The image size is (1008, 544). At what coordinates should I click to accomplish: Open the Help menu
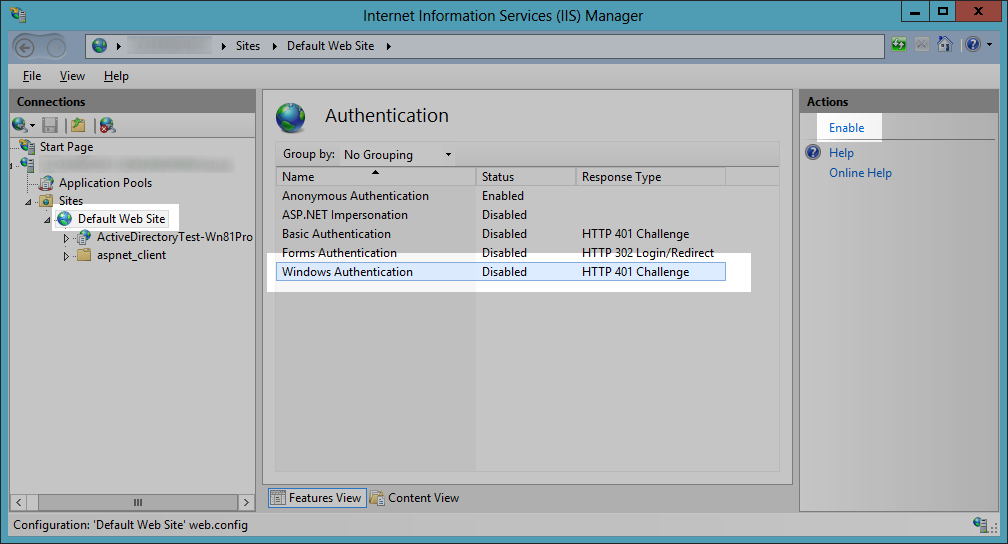coord(116,76)
